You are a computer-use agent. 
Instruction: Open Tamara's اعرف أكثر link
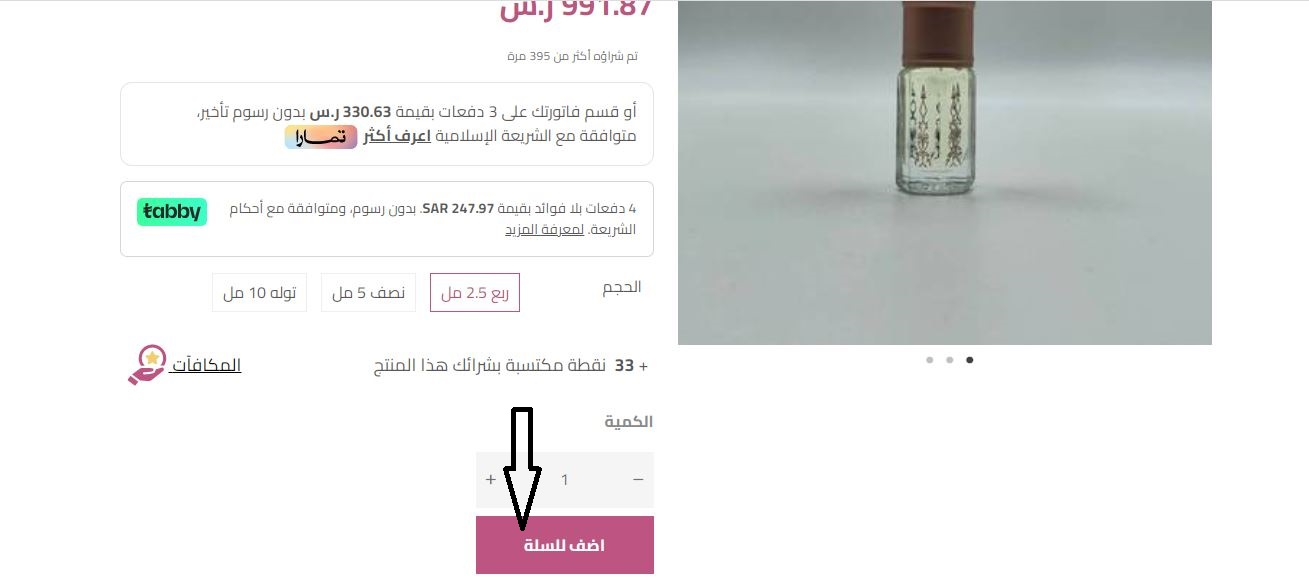tap(397, 137)
